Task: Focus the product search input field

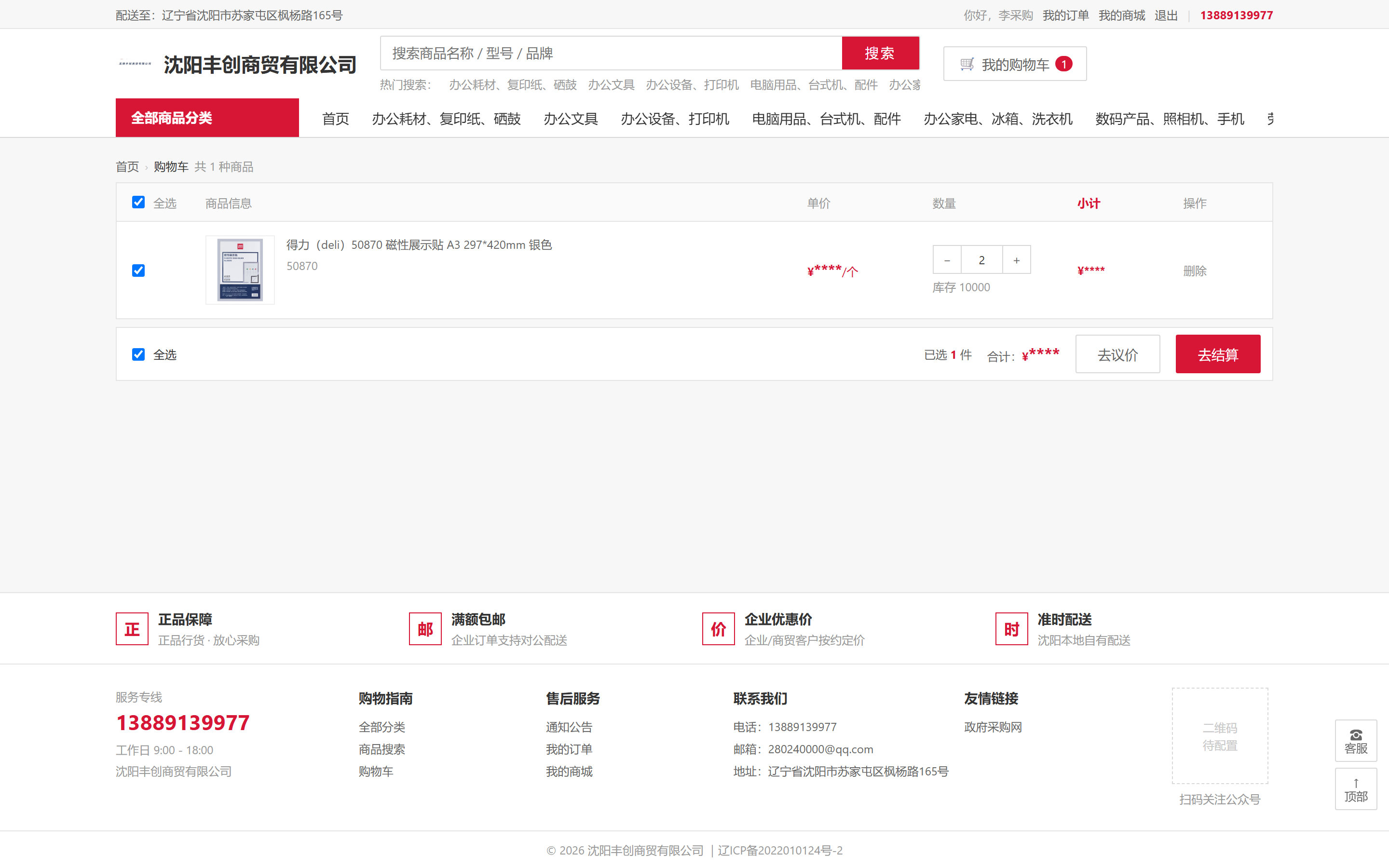Action: tap(611, 54)
